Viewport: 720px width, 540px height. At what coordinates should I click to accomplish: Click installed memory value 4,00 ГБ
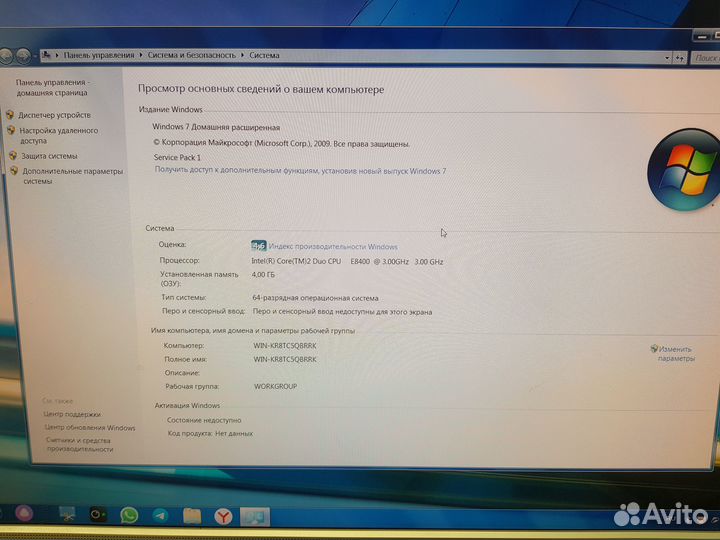click(264, 275)
